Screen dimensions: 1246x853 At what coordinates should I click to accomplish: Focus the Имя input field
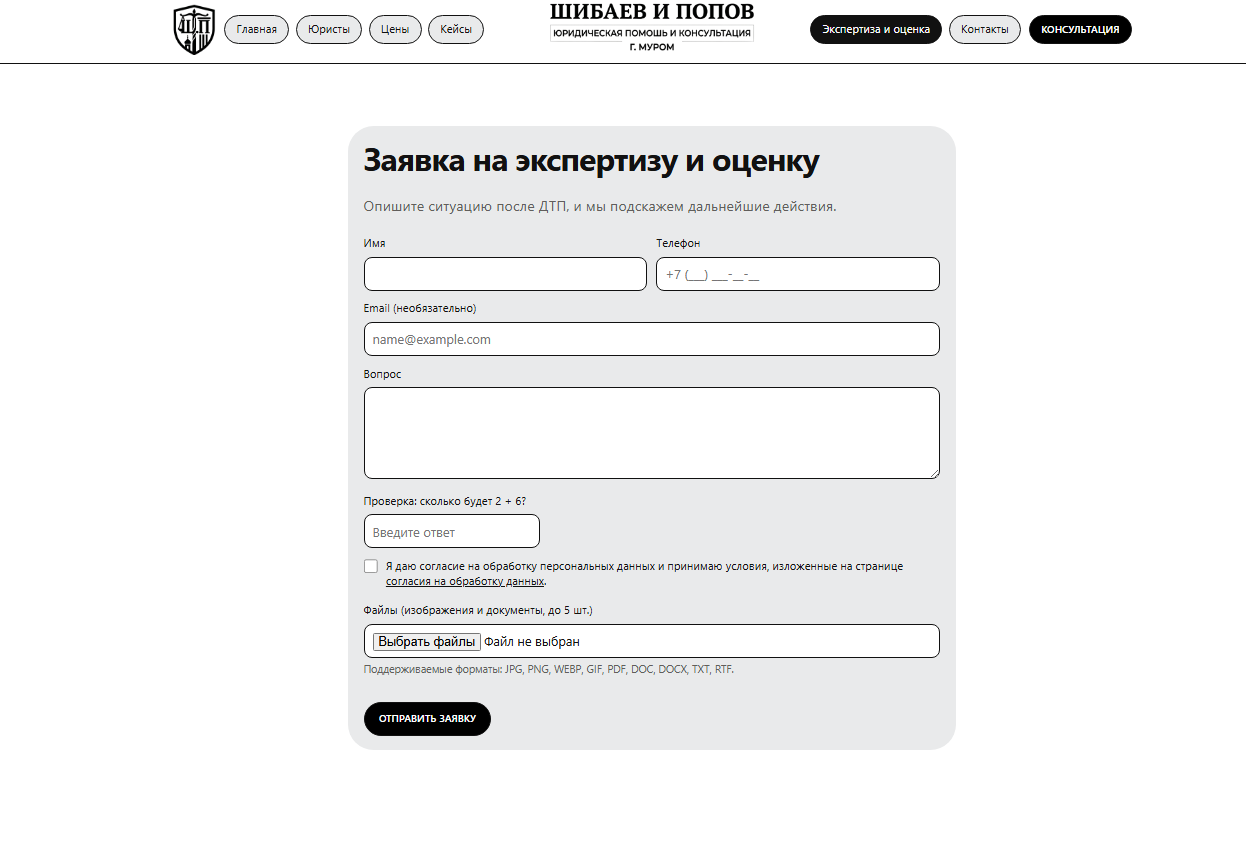[x=505, y=274]
